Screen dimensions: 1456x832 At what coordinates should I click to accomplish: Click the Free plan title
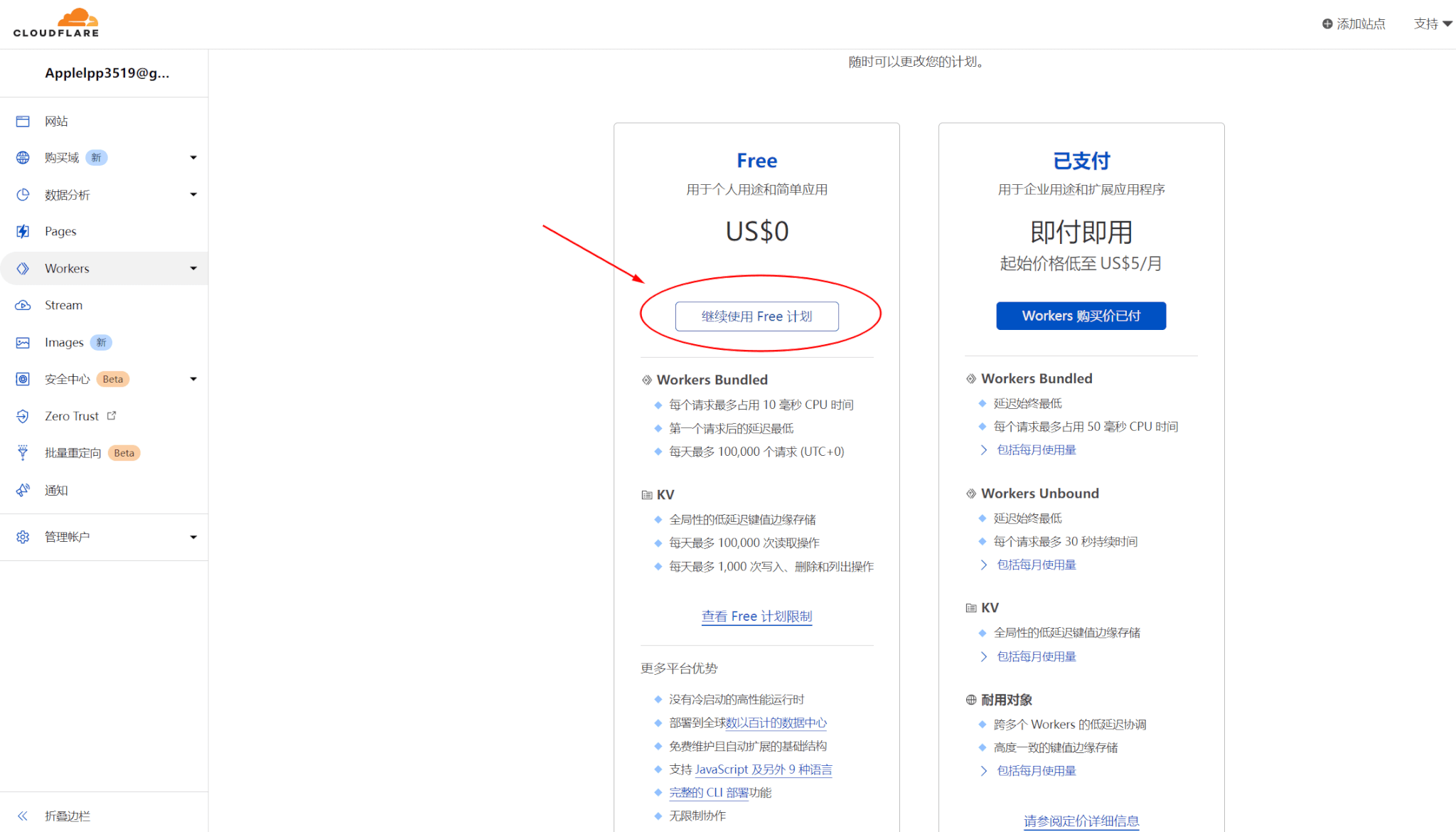click(756, 161)
